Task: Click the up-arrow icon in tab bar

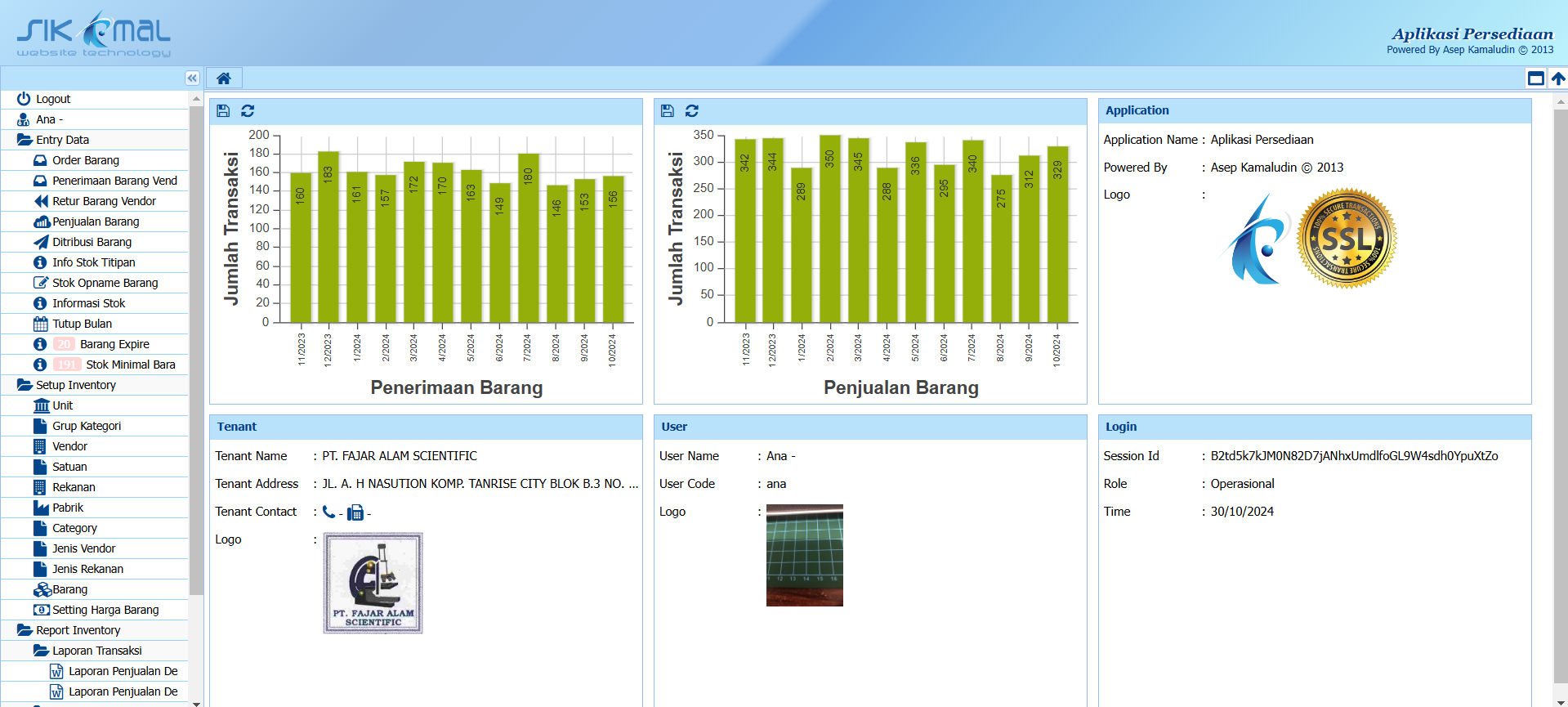Action: pyautogui.click(x=1558, y=78)
